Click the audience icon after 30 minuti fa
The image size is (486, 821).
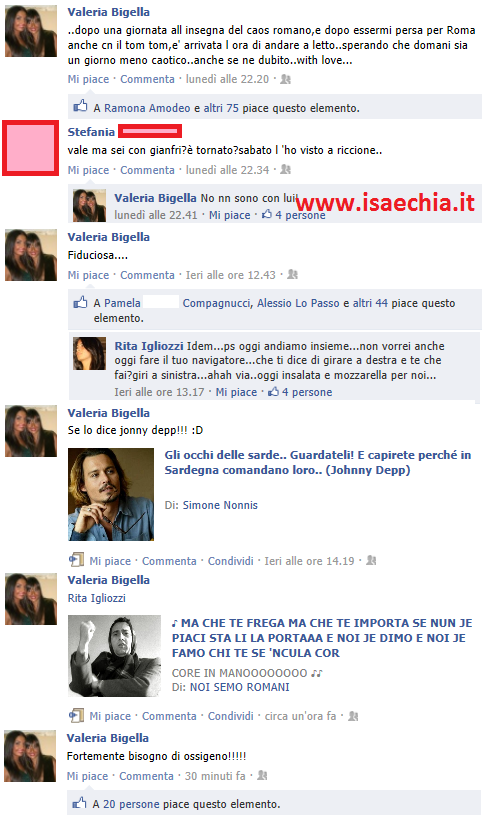pyautogui.click(x=262, y=775)
